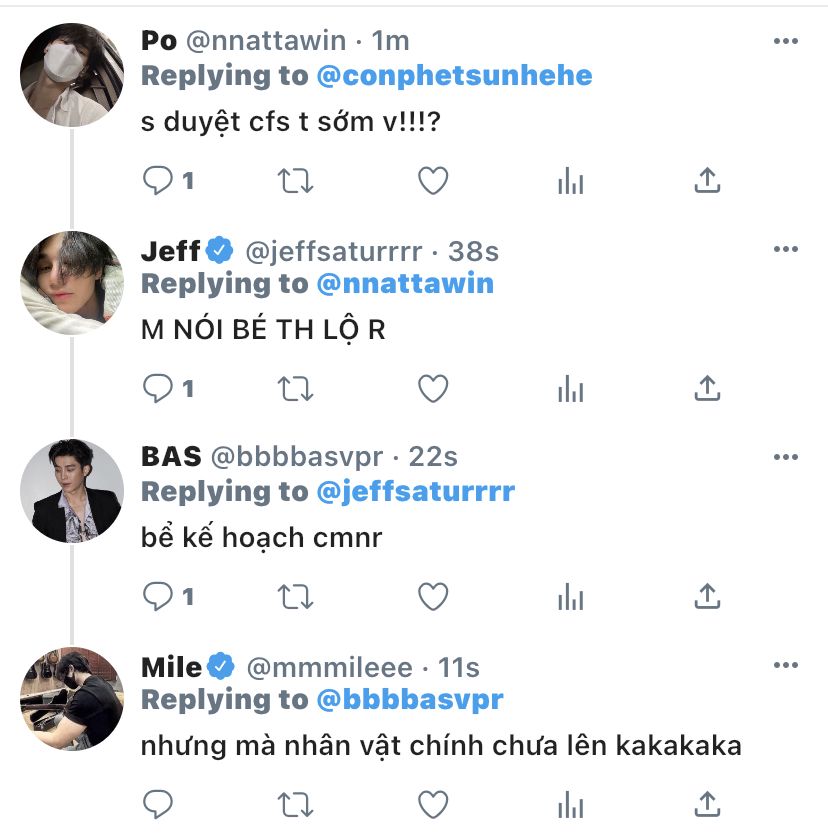
Task: Share Jeff's tweet
Action: click(707, 388)
